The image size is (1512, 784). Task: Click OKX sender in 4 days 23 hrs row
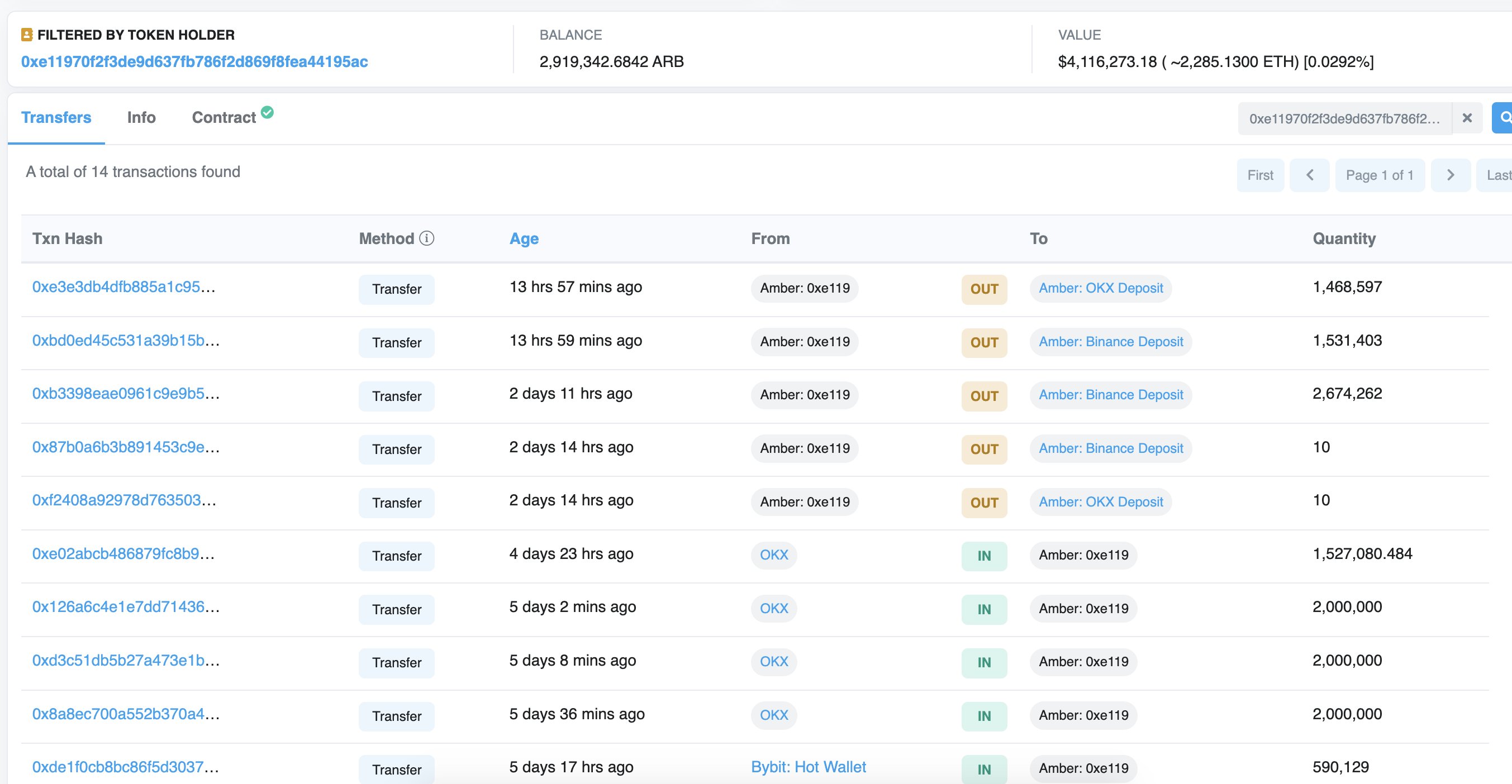pyautogui.click(x=774, y=554)
